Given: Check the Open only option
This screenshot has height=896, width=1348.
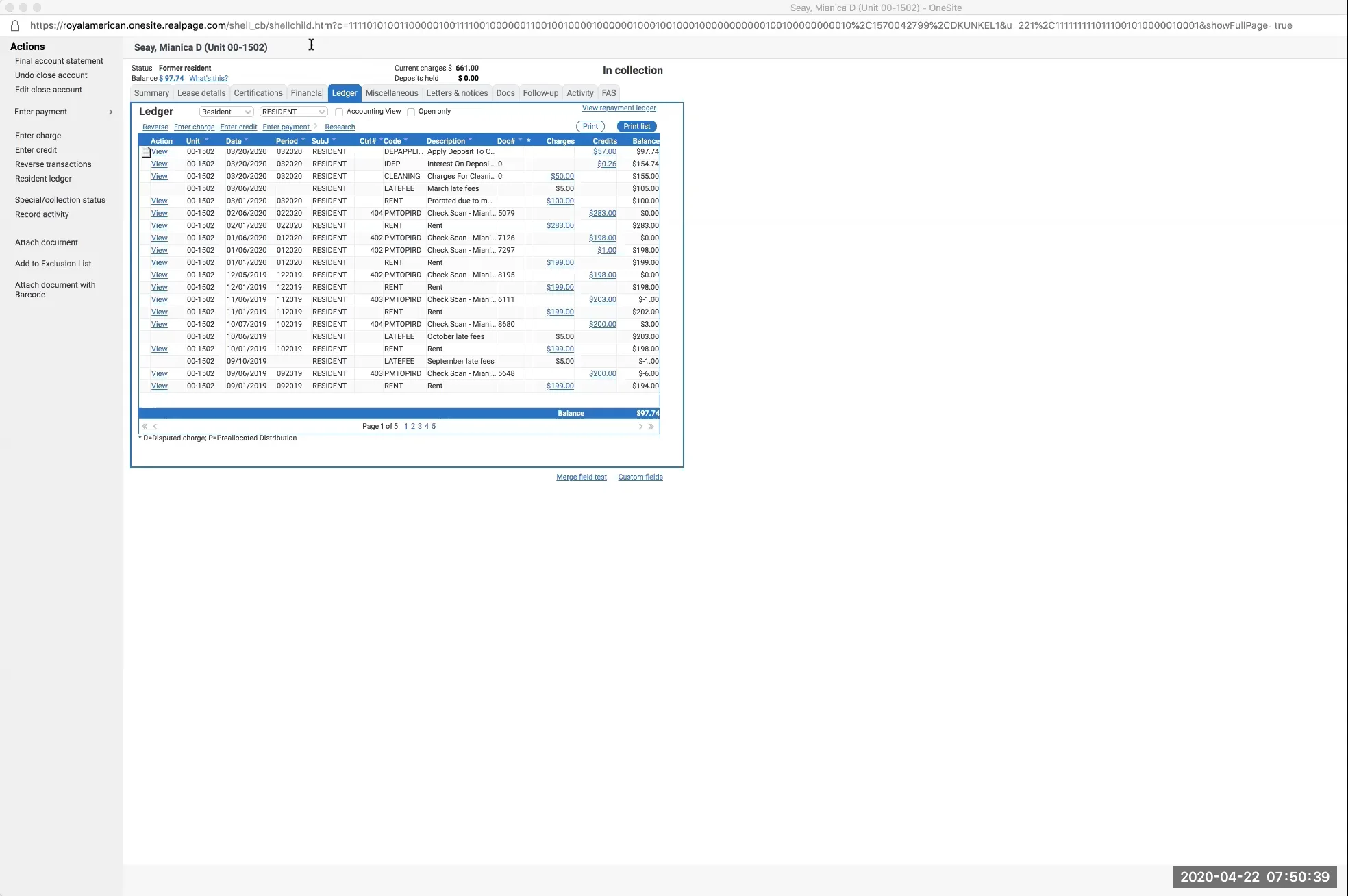Looking at the screenshot, I should click(x=410, y=111).
